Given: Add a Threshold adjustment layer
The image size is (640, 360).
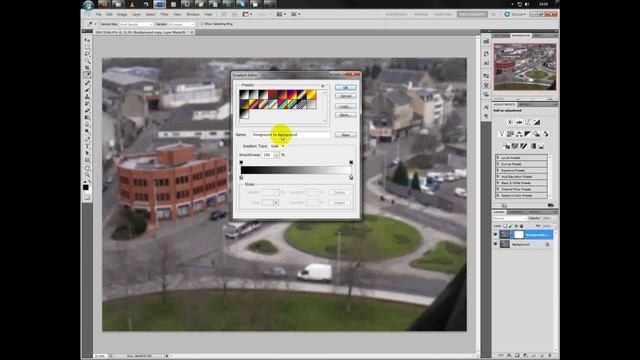Looking at the screenshot, I should 524,146.
